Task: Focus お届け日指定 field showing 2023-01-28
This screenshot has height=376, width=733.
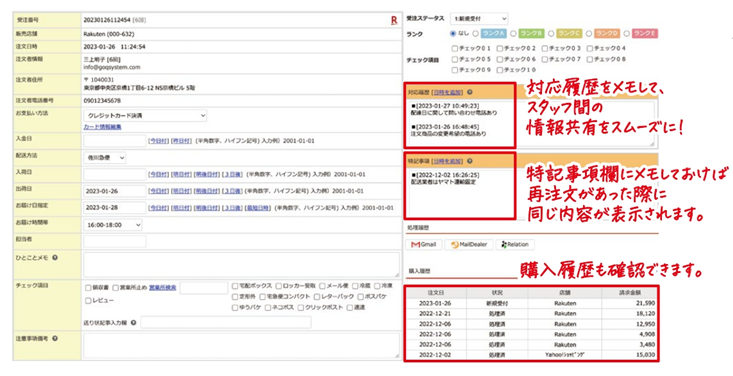Action: (x=115, y=208)
